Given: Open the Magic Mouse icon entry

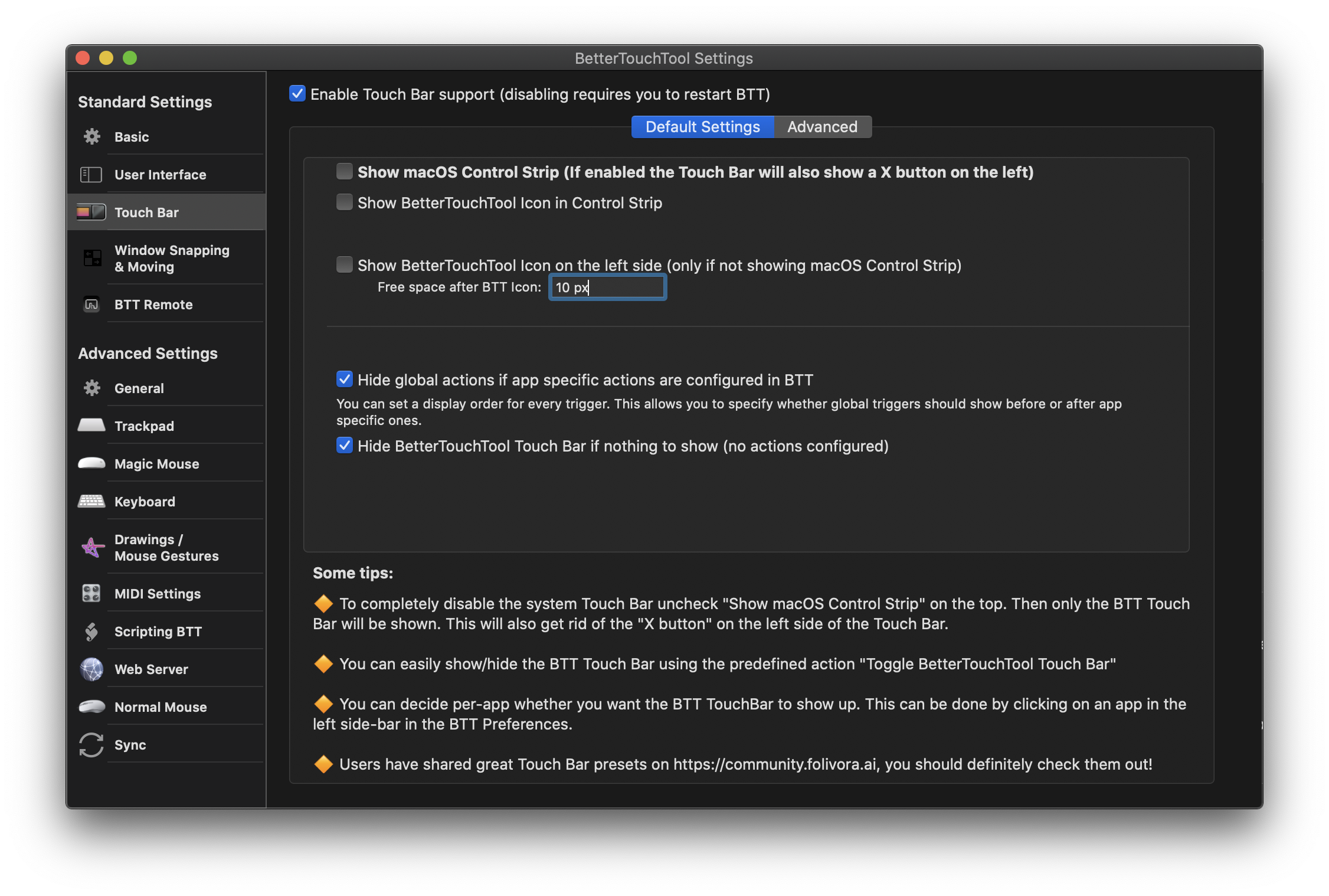Looking at the screenshot, I should (x=91, y=463).
